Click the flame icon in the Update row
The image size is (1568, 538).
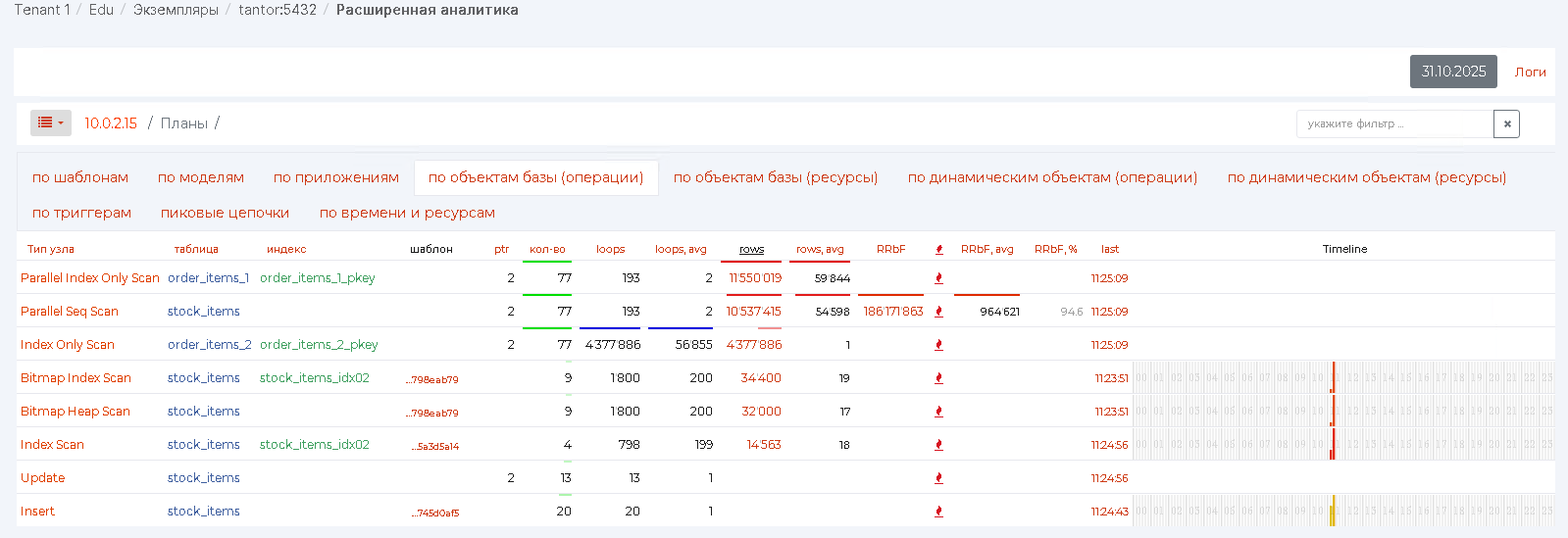938,478
